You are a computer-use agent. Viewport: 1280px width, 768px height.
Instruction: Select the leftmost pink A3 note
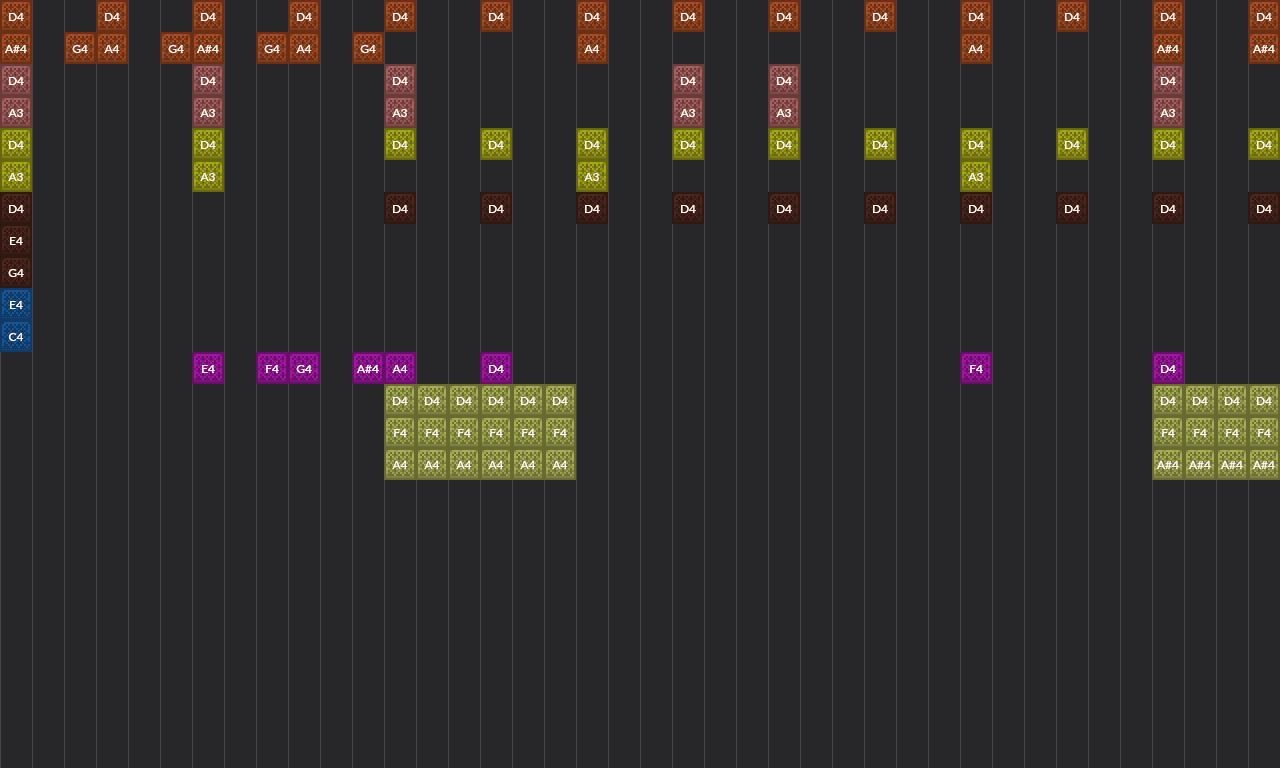(16, 113)
